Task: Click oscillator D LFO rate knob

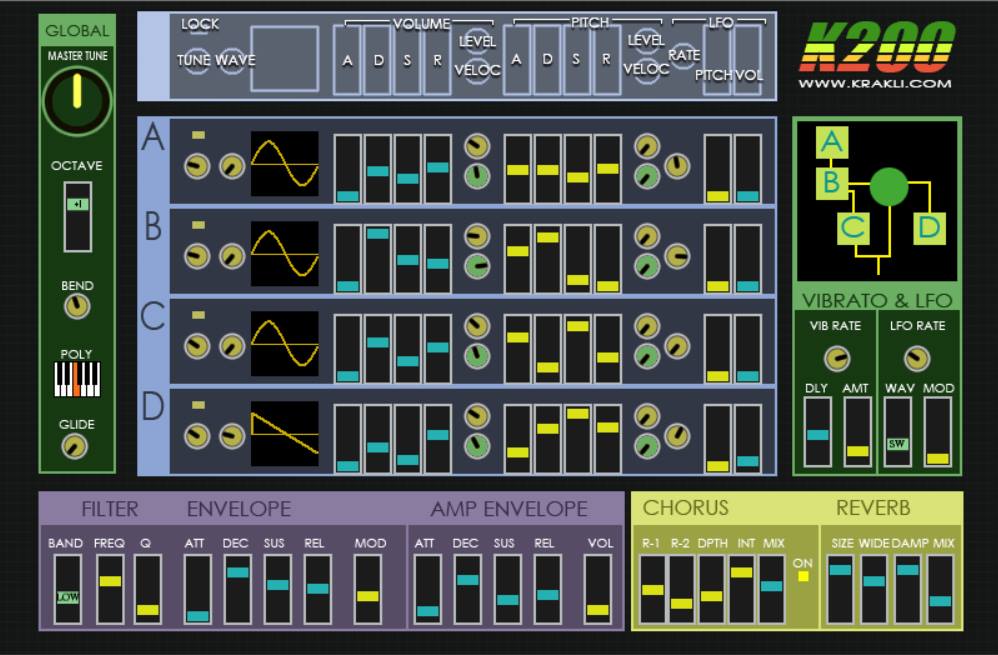Action: point(677,436)
